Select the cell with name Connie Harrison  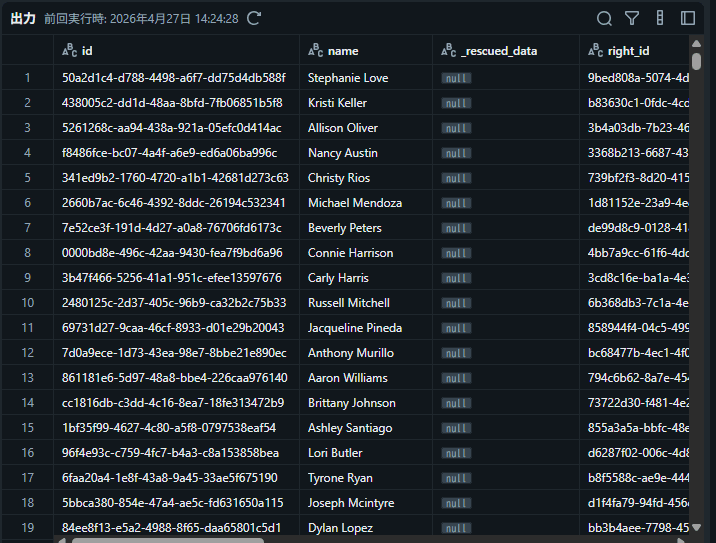(x=366, y=253)
